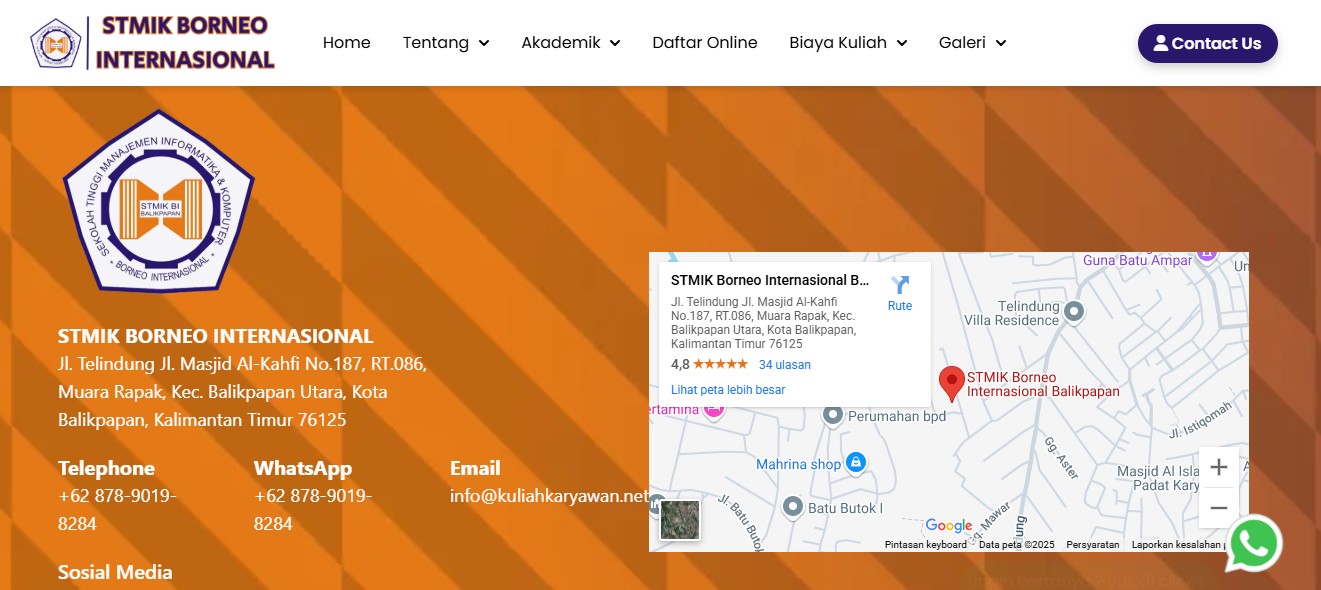Expand the Biaya Kuliah dropdown menu
This screenshot has width=1321, height=590.
click(x=848, y=43)
